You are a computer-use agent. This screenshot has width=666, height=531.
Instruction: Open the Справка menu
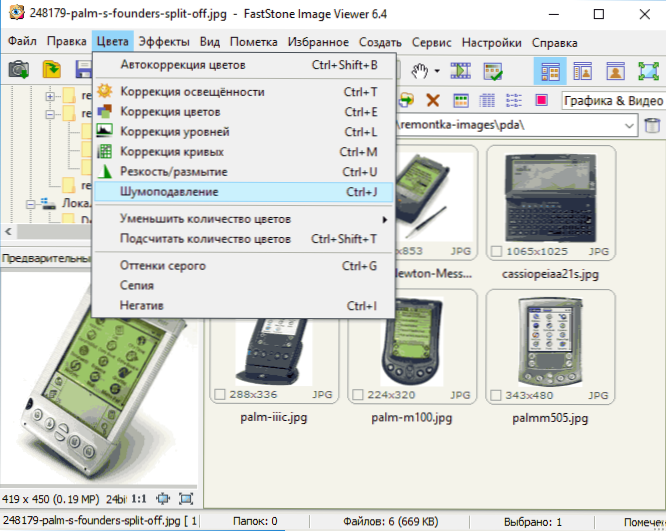click(555, 43)
